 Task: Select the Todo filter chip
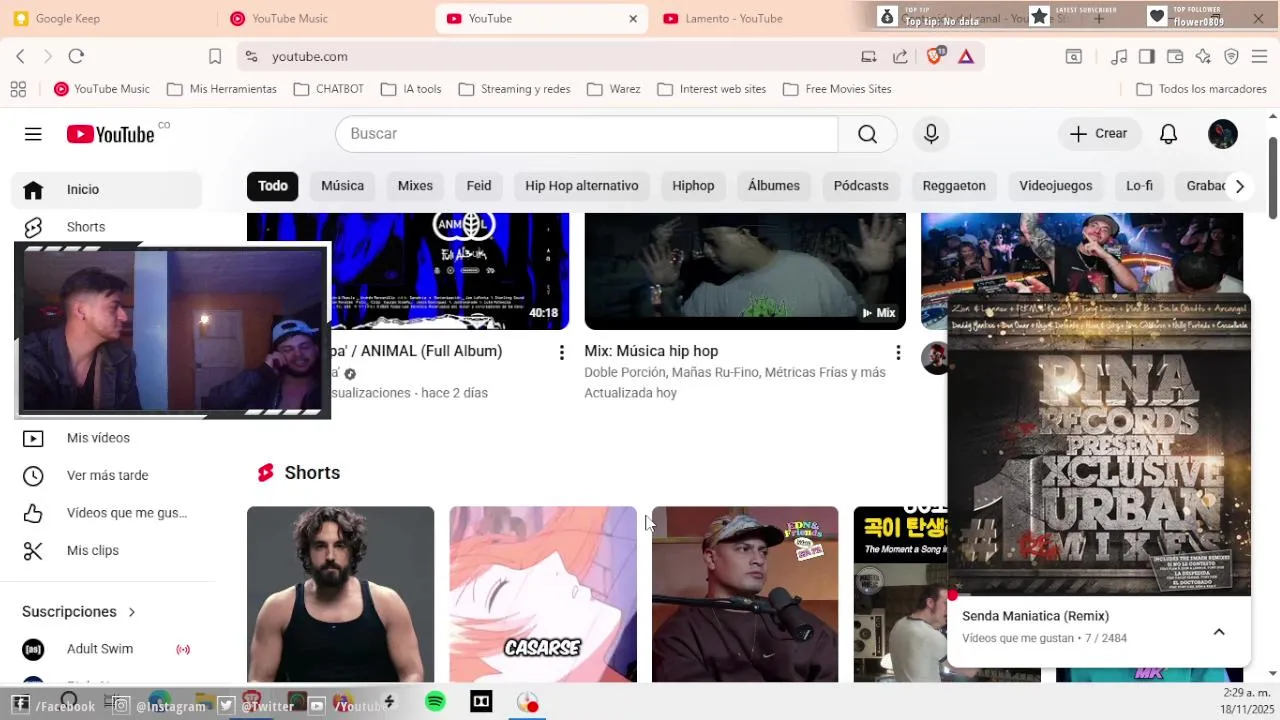pyautogui.click(x=273, y=186)
